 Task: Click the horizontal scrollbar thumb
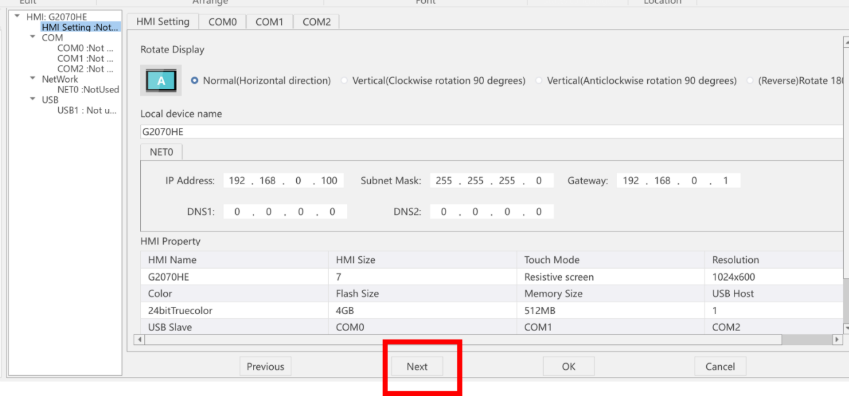click(x=463, y=340)
